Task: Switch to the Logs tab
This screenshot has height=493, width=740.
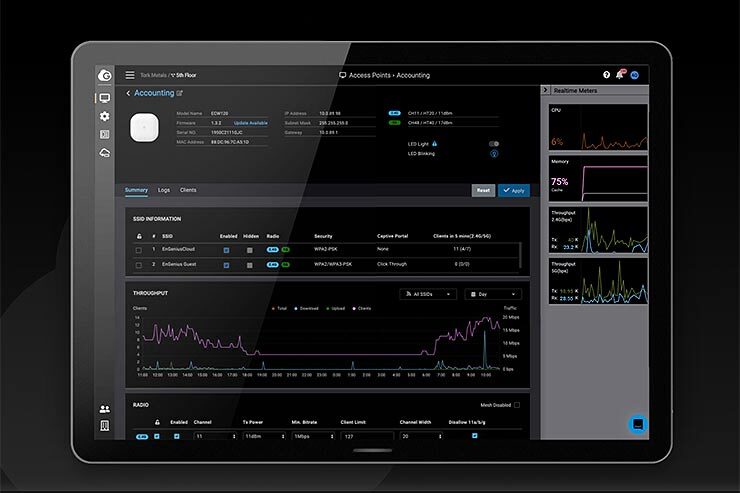Action: point(164,189)
